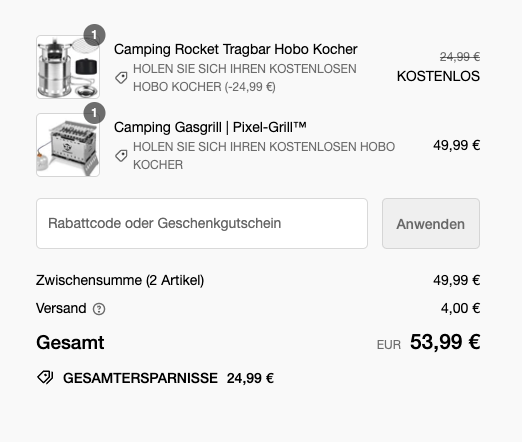Image resolution: width=522 pixels, height=442 pixels.
Task: Click the Anwenden button
Action: click(x=431, y=223)
